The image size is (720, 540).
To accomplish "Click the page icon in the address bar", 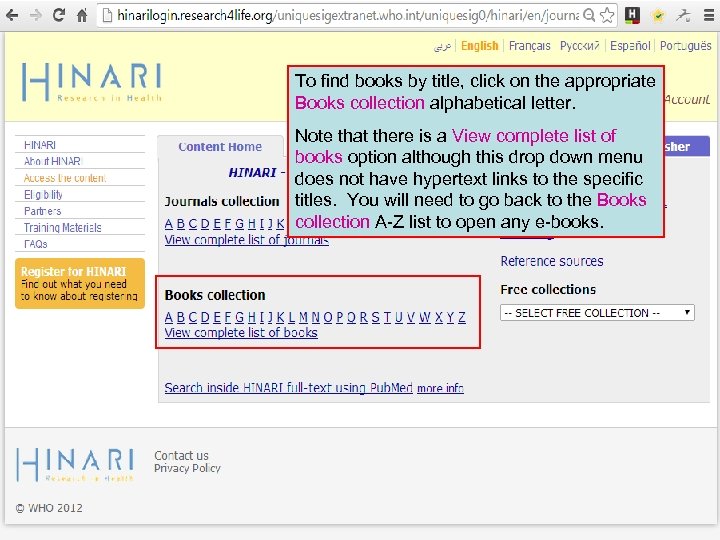I will (107, 16).
